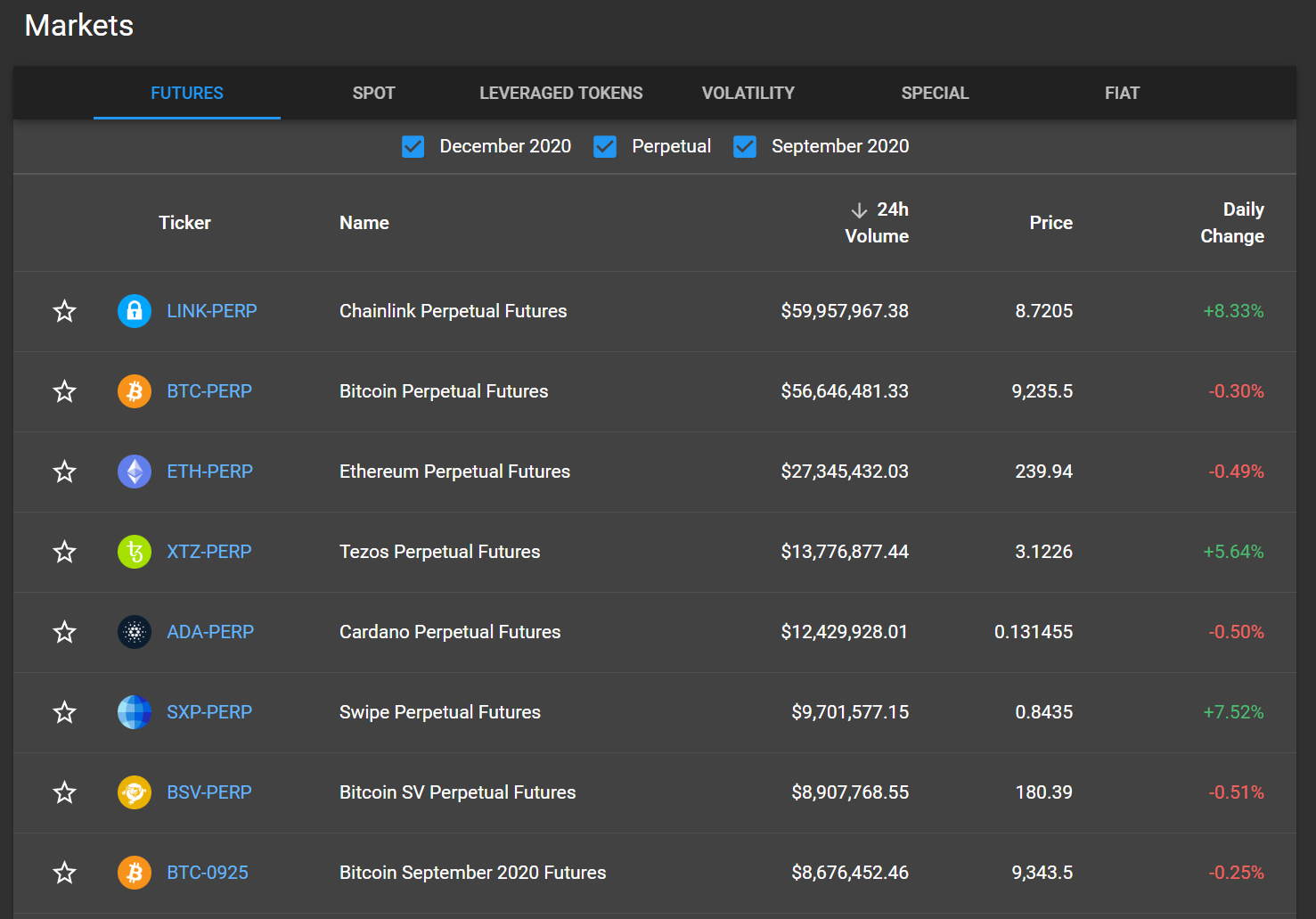Click the star next to XTZ-PERP
1316x919 pixels.
[x=64, y=552]
